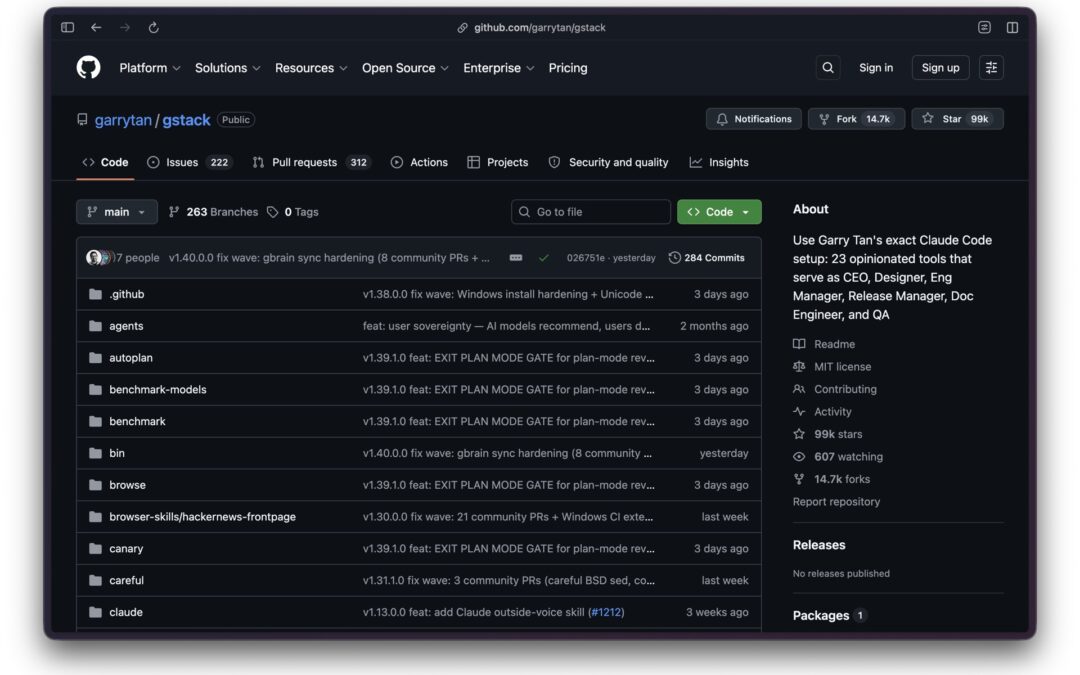1080x675 pixels.
Task: Open the autoplan folder
Action: point(131,358)
